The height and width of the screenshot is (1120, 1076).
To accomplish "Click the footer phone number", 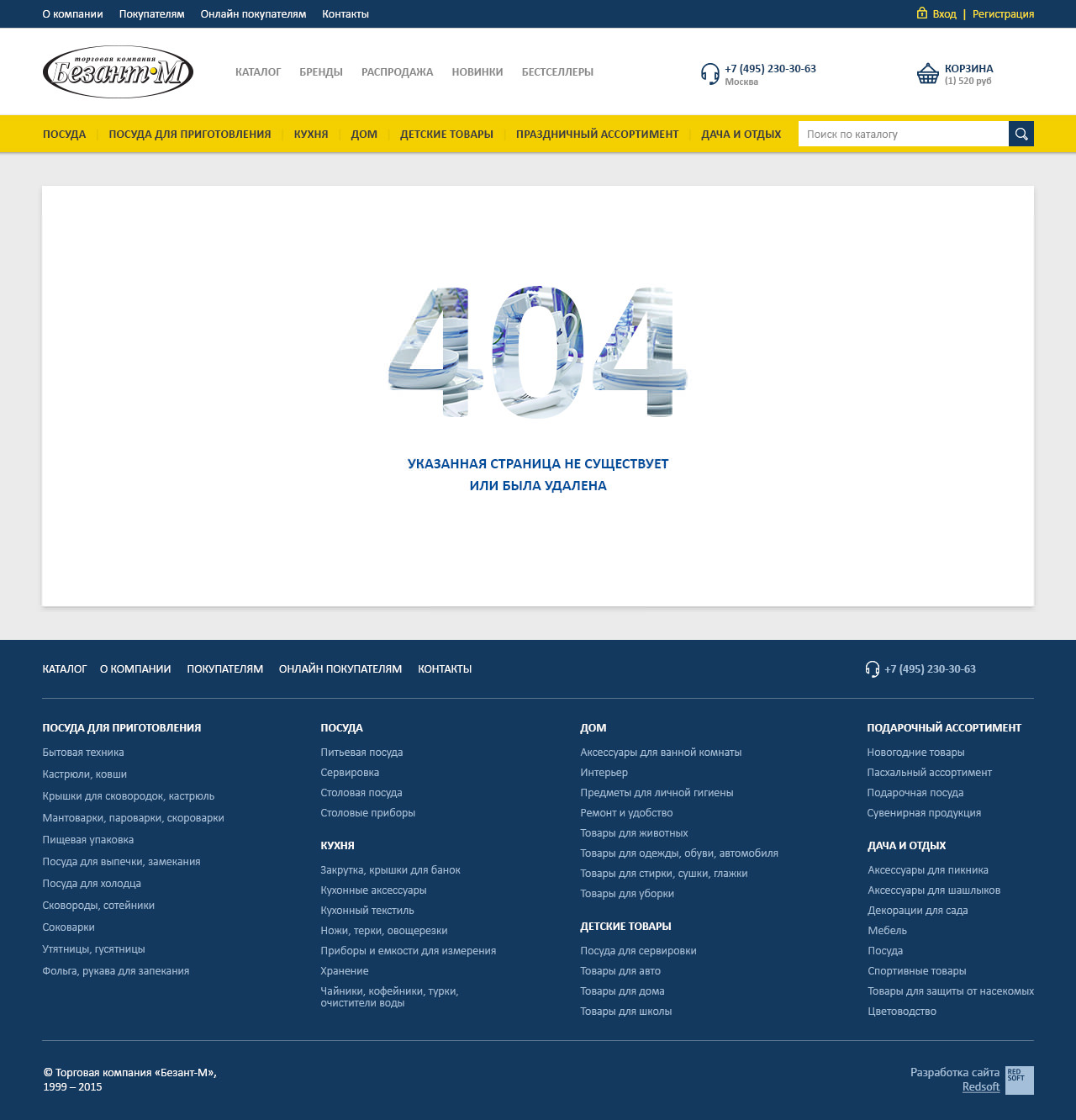I will pos(931,669).
